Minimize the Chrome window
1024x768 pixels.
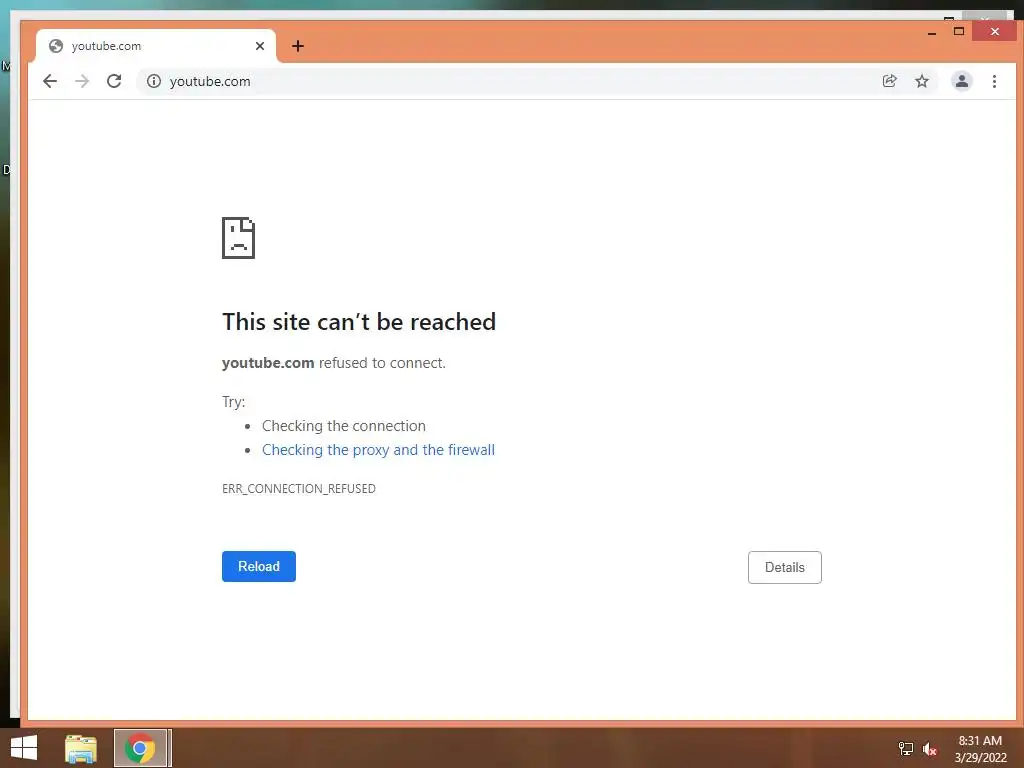click(x=932, y=31)
